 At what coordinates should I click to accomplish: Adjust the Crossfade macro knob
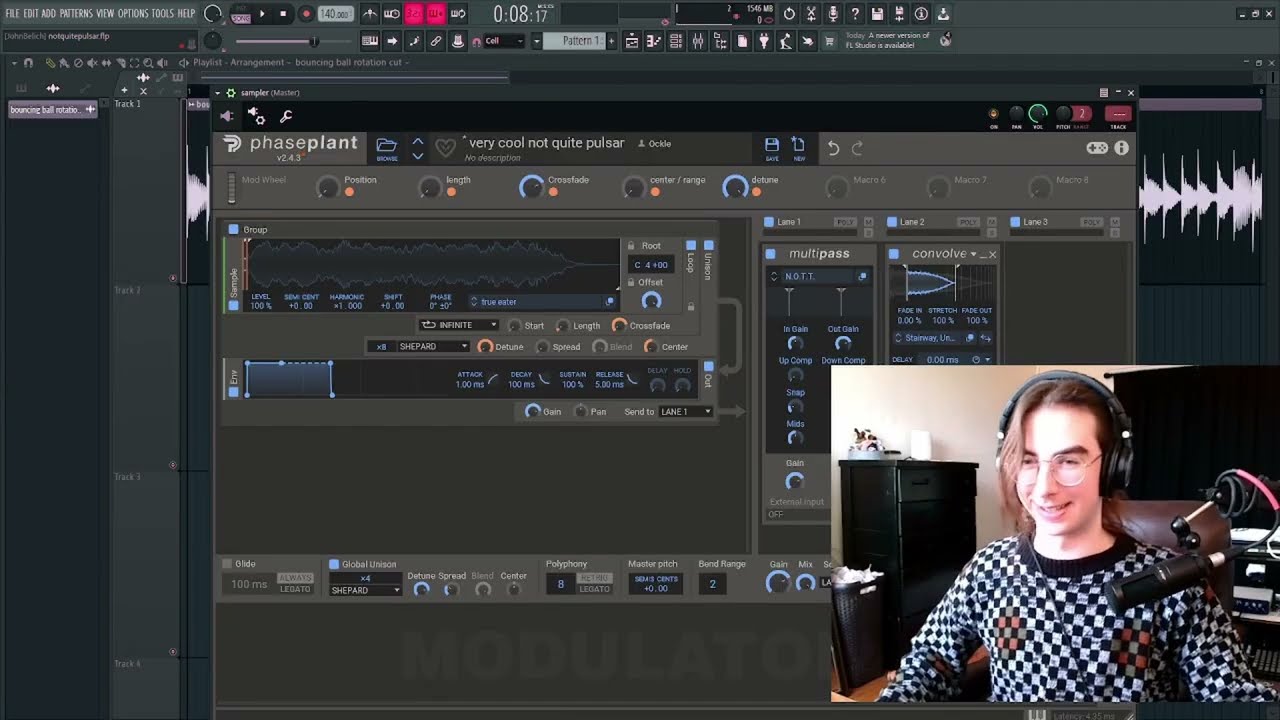click(x=531, y=187)
